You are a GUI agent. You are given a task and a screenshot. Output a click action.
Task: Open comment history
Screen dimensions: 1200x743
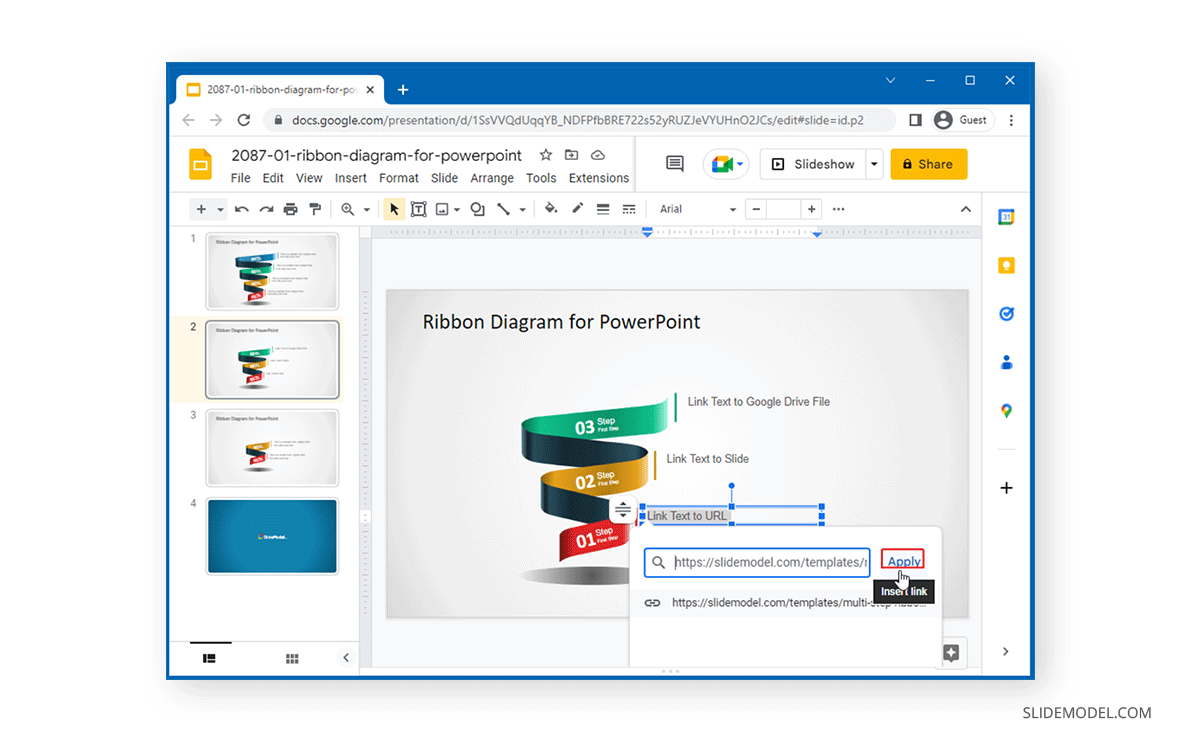tap(674, 163)
